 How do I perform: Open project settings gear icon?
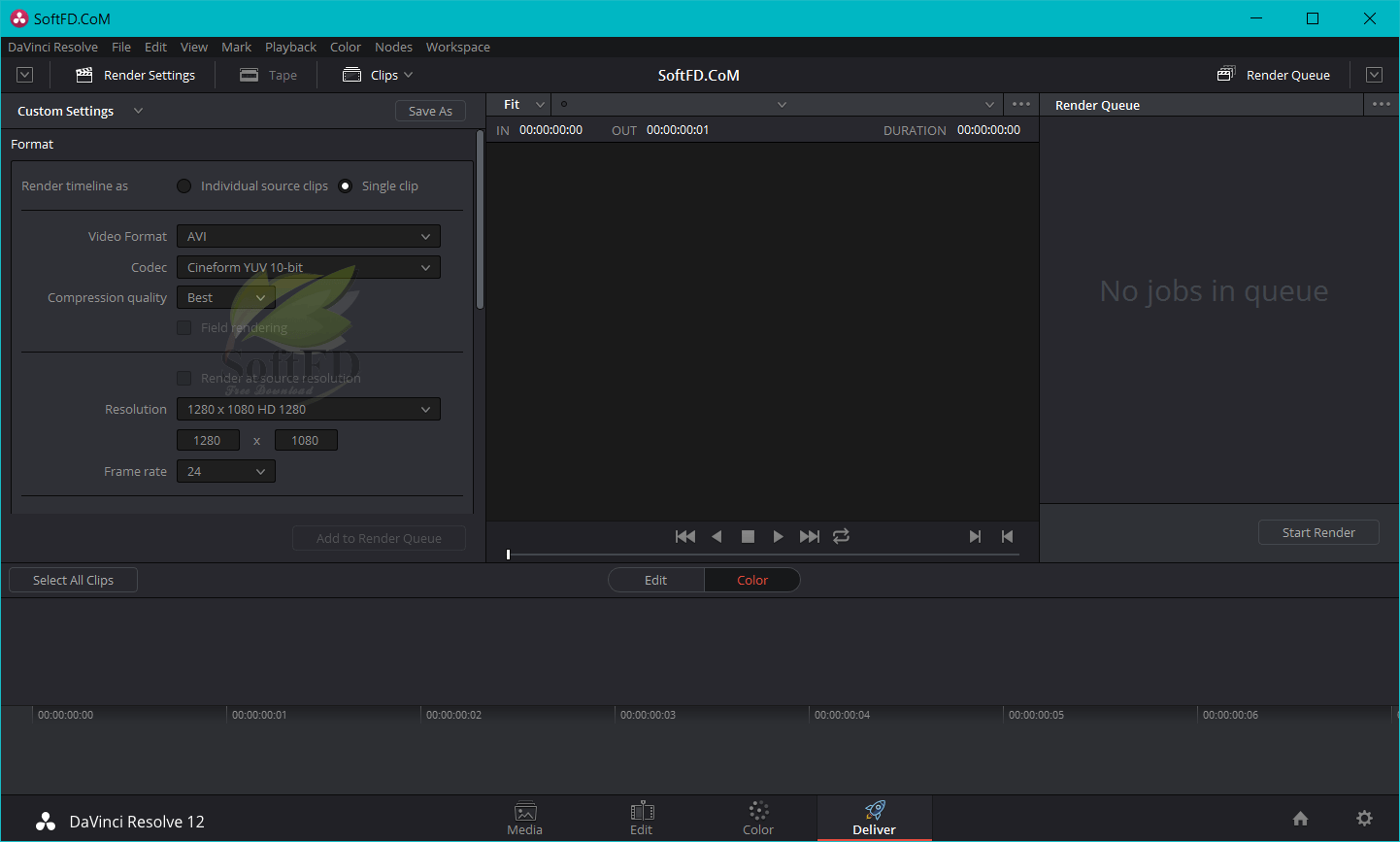(x=1365, y=819)
